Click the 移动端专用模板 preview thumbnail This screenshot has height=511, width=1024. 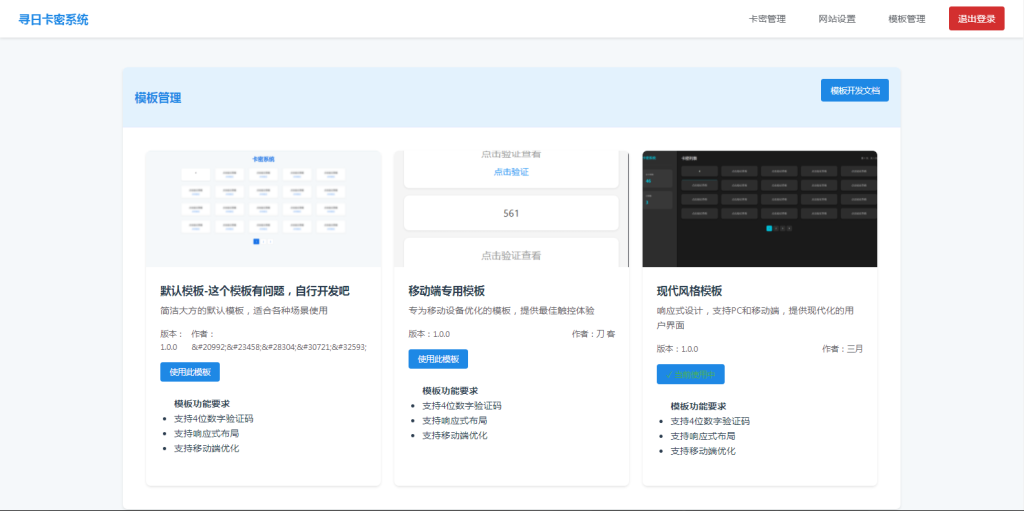point(511,208)
